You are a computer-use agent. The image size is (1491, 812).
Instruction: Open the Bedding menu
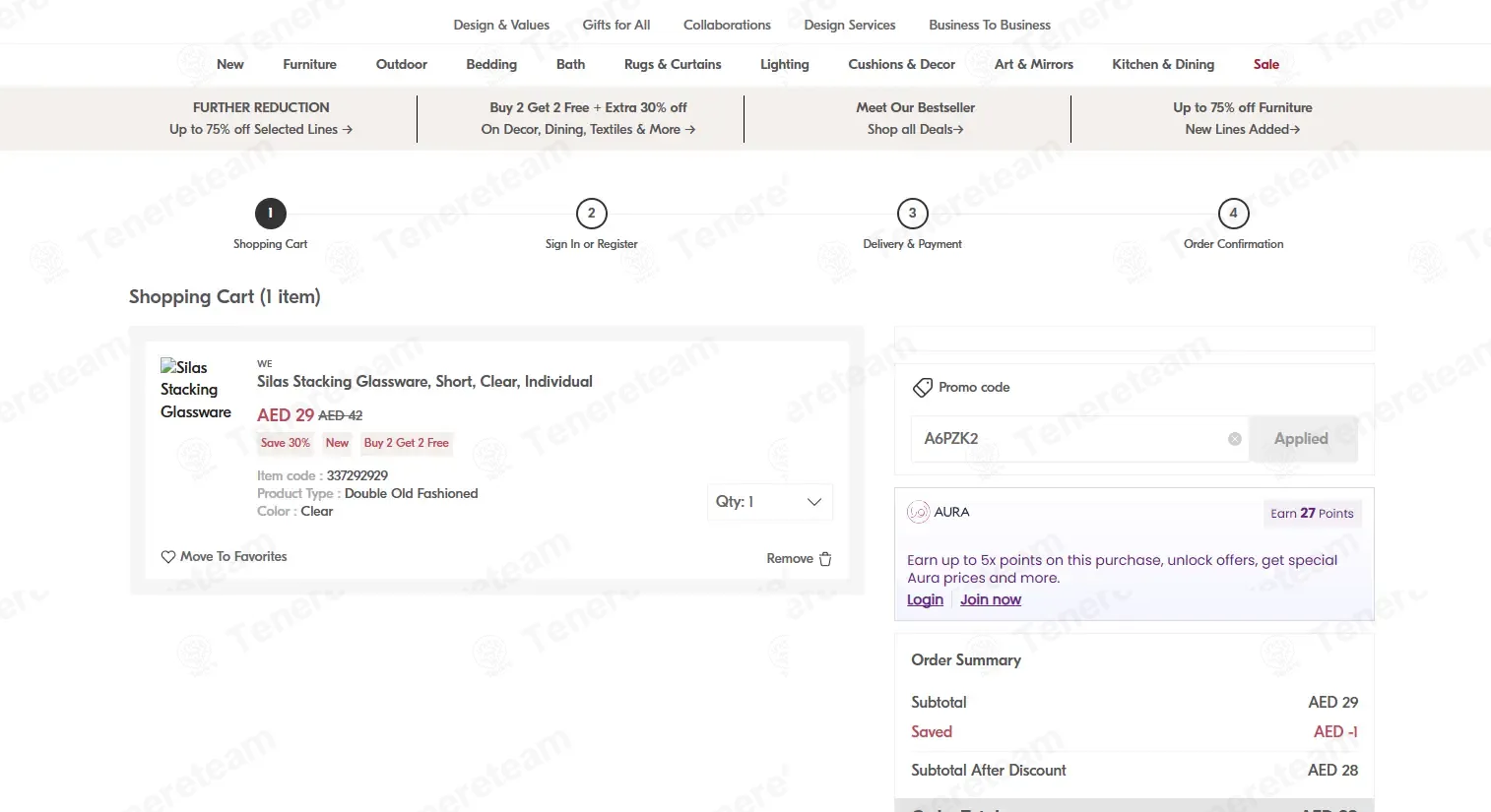[491, 64]
